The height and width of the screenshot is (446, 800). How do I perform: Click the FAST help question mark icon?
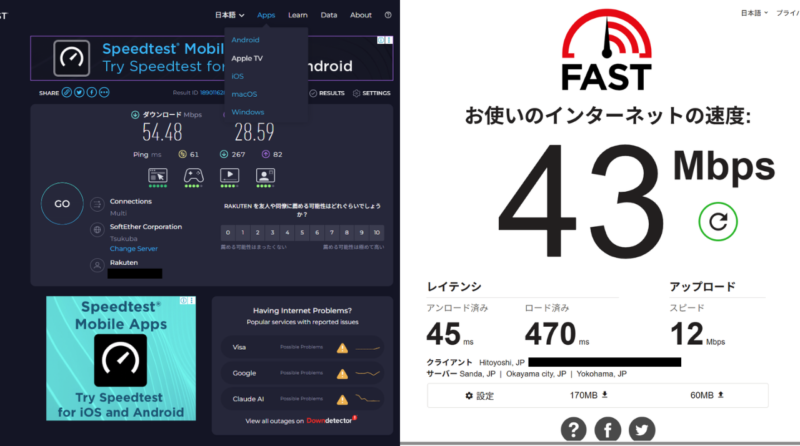click(x=573, y=430)
